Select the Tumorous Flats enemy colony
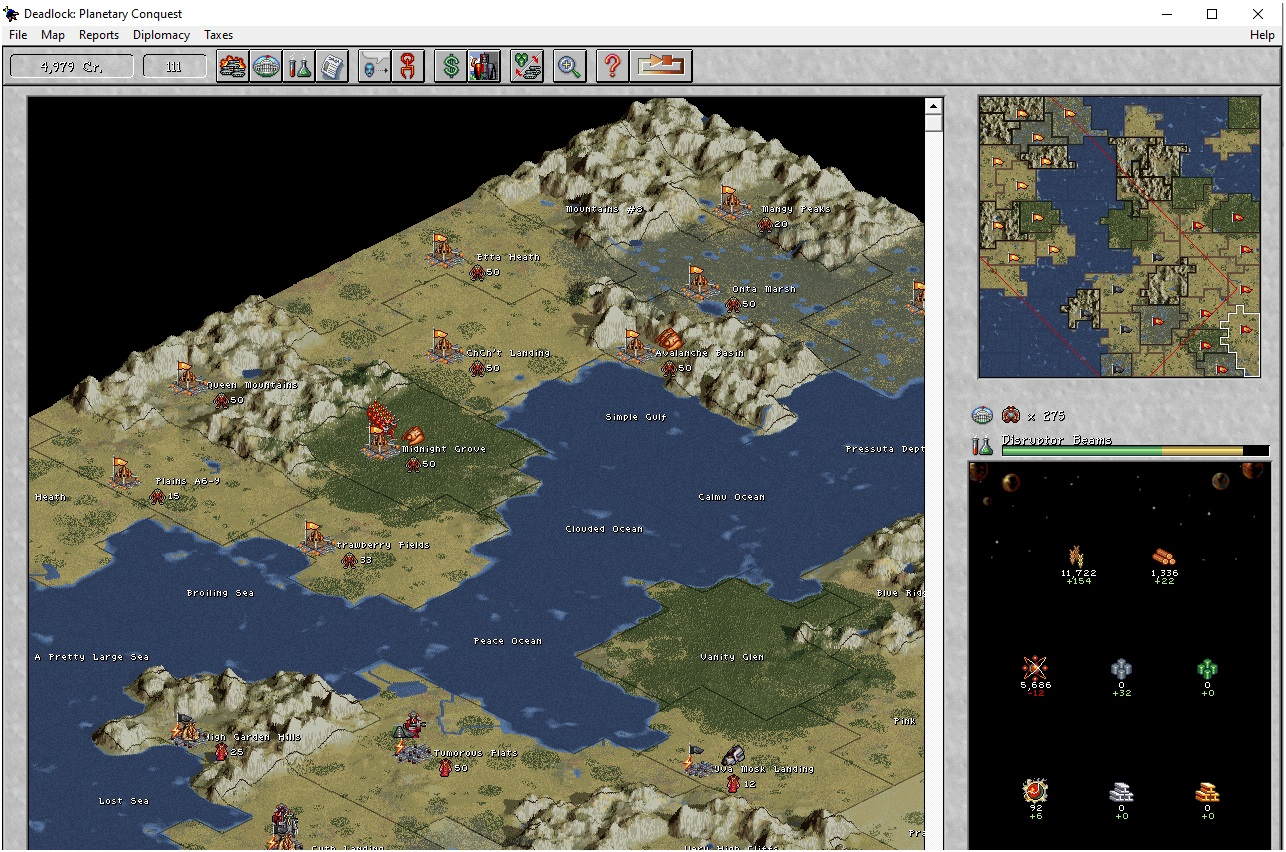This screenshot has height=852, width=1286. tap(411, 738)
